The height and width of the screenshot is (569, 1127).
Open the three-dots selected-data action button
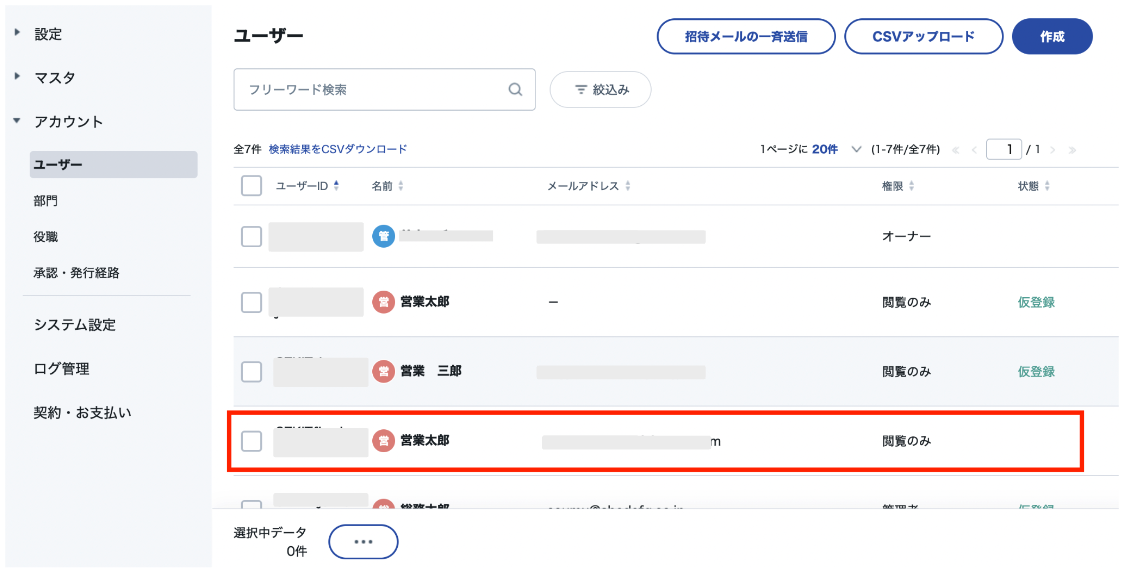pyautogui.click(x=363, y=542)
